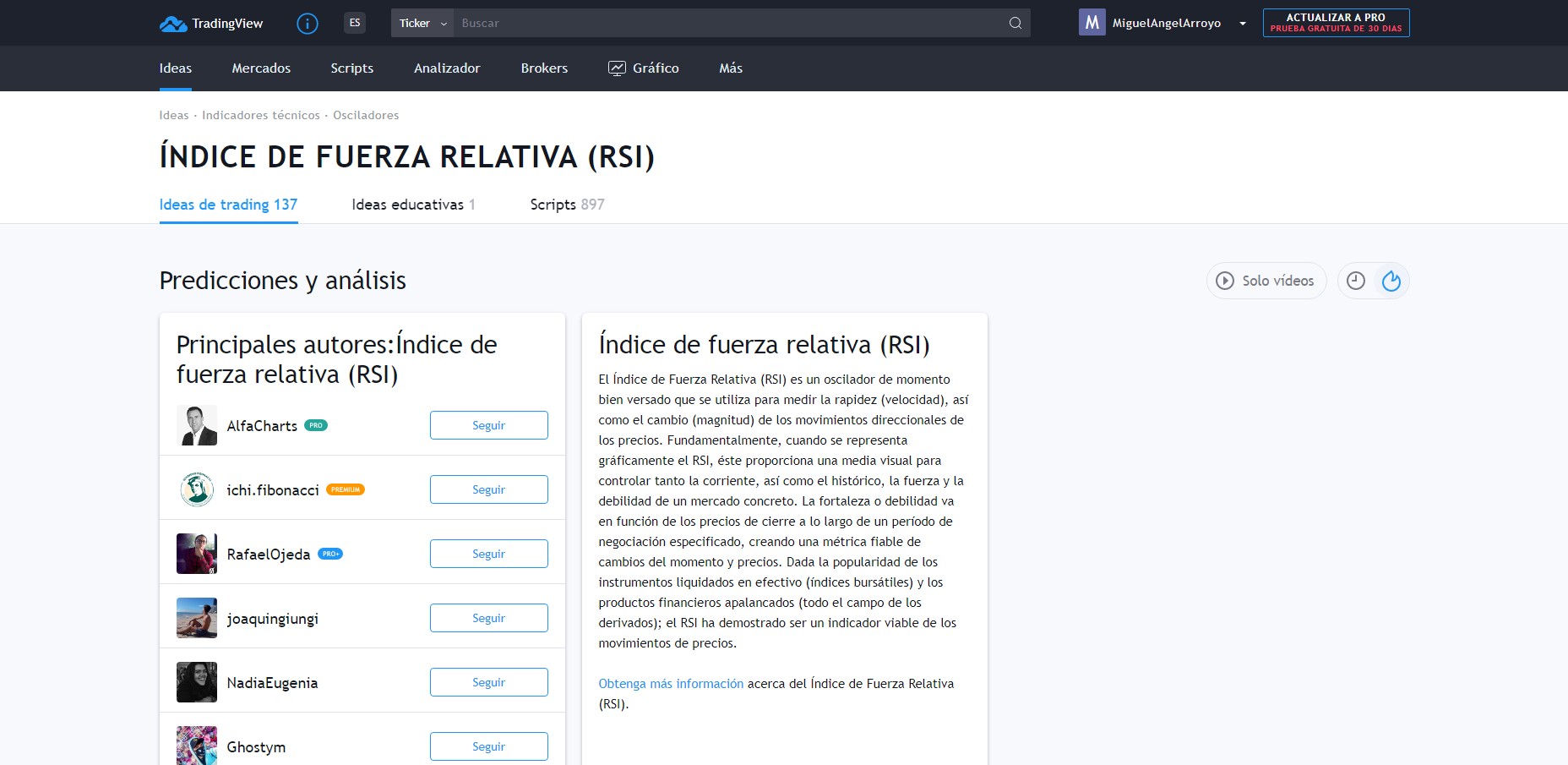Click ÍNDICE DE FUERZA RELATIVA (RSI) title
Viewport: 1568px width, 765px height.
(x=407, y=157)
